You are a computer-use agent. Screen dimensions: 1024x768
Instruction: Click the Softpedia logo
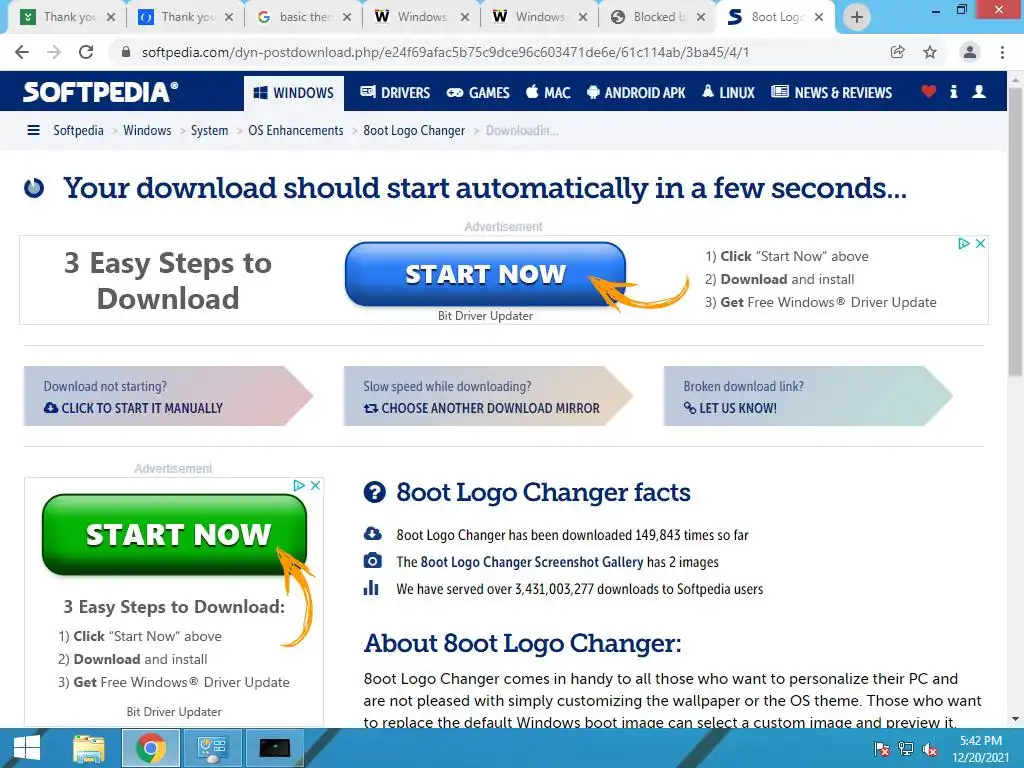[x=101, y=92]
